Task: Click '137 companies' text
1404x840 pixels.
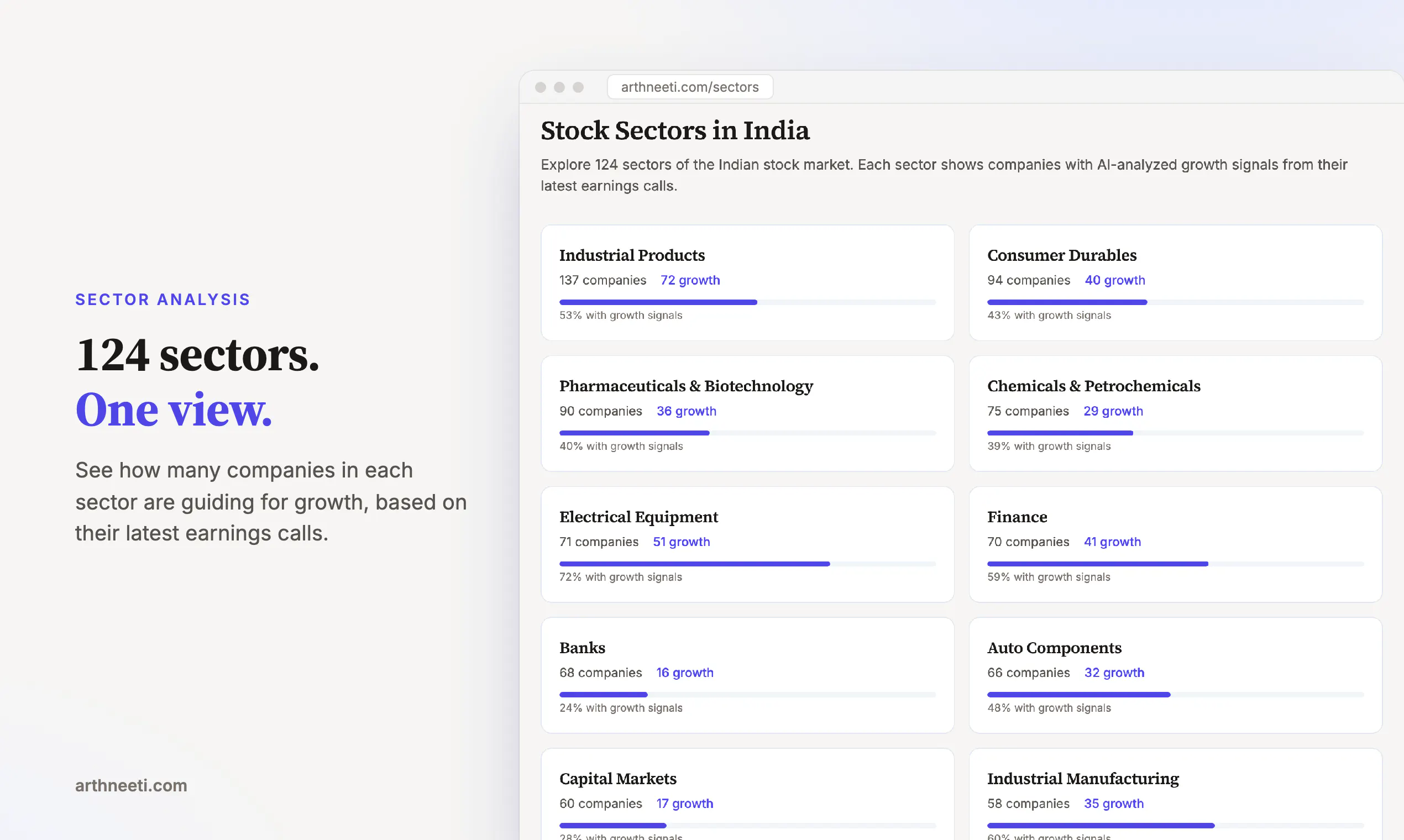Action: pos(603,280)
